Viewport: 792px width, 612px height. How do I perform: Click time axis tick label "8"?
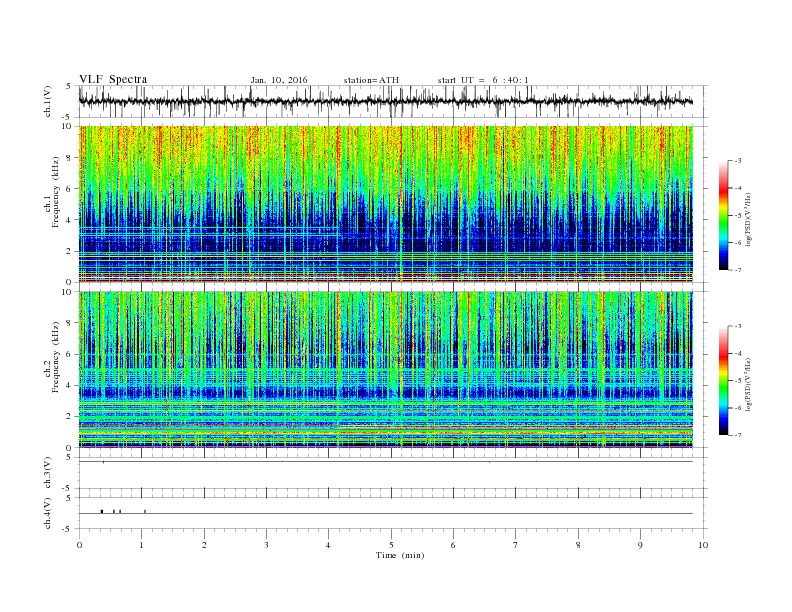click(578, 545)
